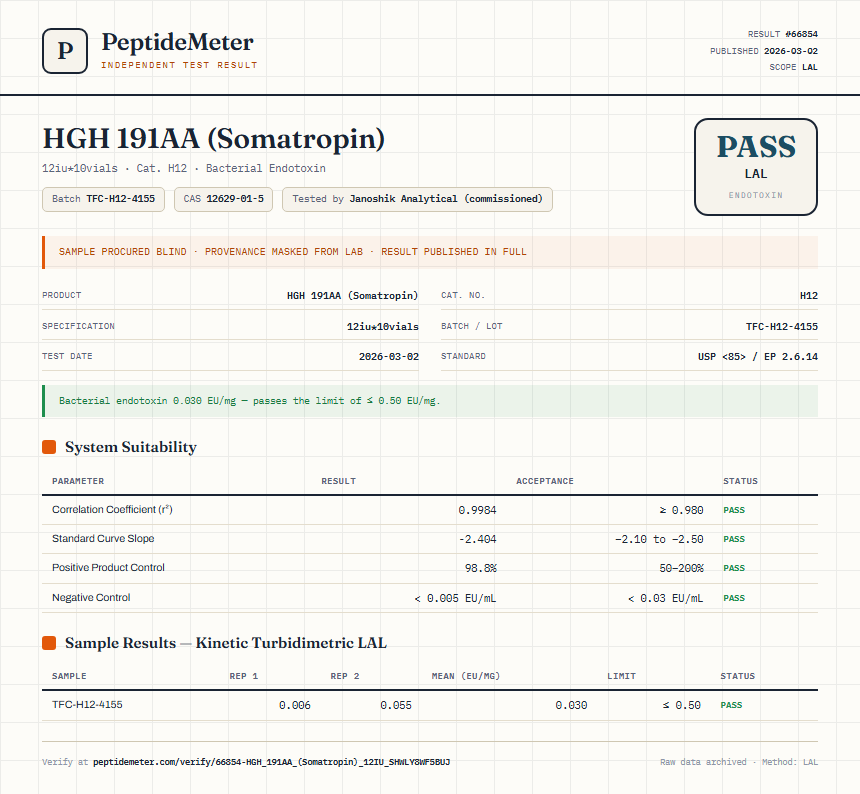Screen dimensions: 860x794
Task: Click the Negative Control row label
Action: pyautogui.click(x=91, y=598)
